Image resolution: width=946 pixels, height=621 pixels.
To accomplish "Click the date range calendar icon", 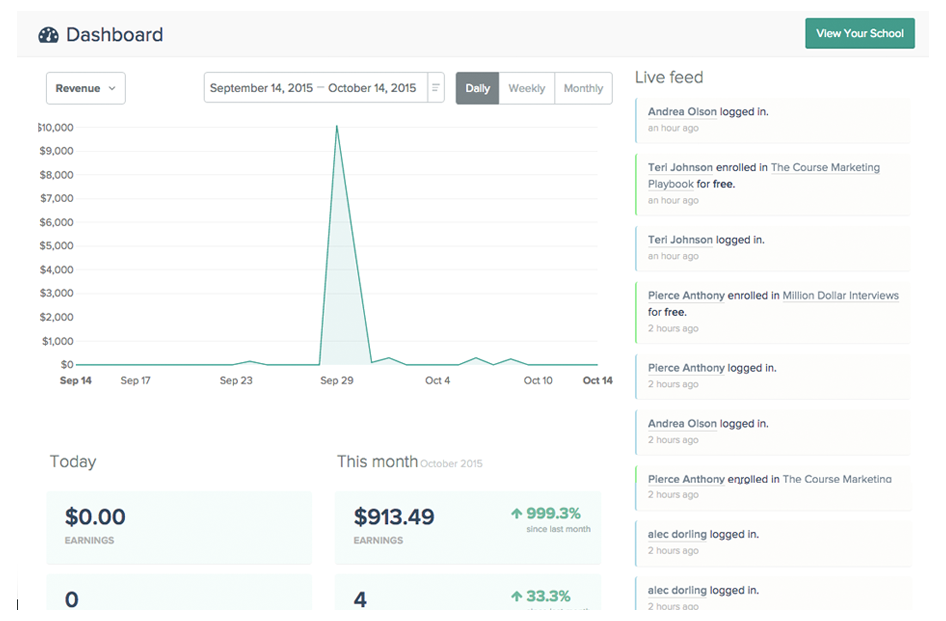I will coord(436,88).
